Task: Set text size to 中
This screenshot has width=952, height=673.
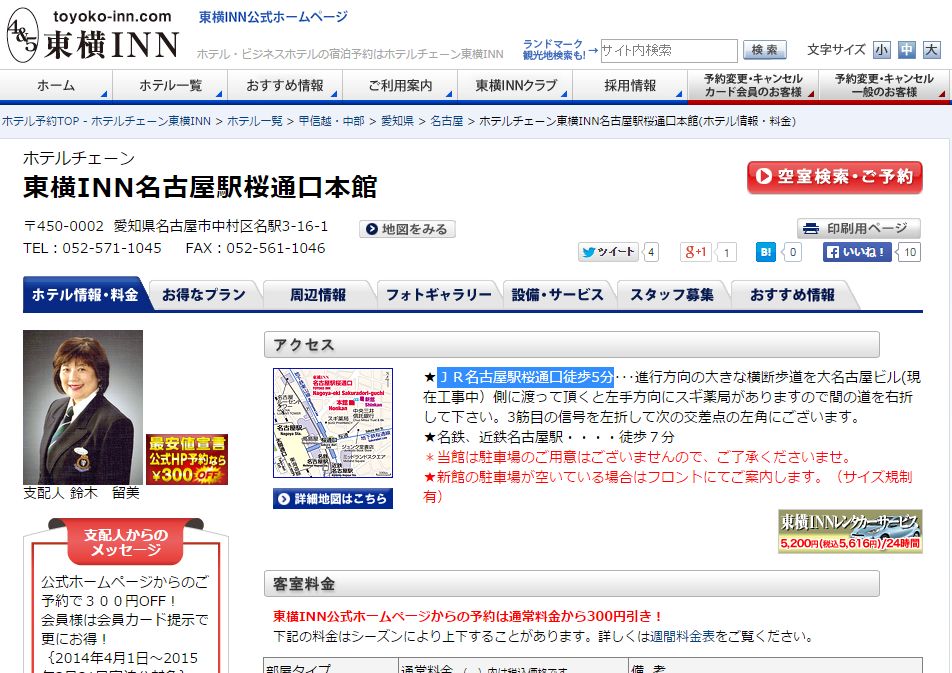Action: coord(906,50)
